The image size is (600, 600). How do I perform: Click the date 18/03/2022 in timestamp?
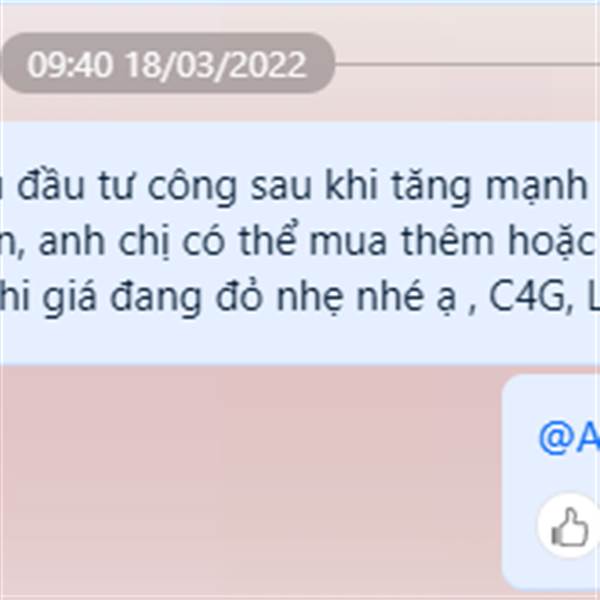point(216,64)
